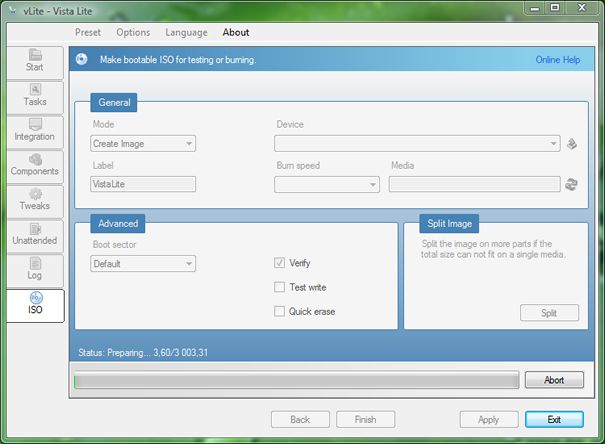The image size is (605, 444).
Task: Click the General group header label
Action: coord(114,103)
